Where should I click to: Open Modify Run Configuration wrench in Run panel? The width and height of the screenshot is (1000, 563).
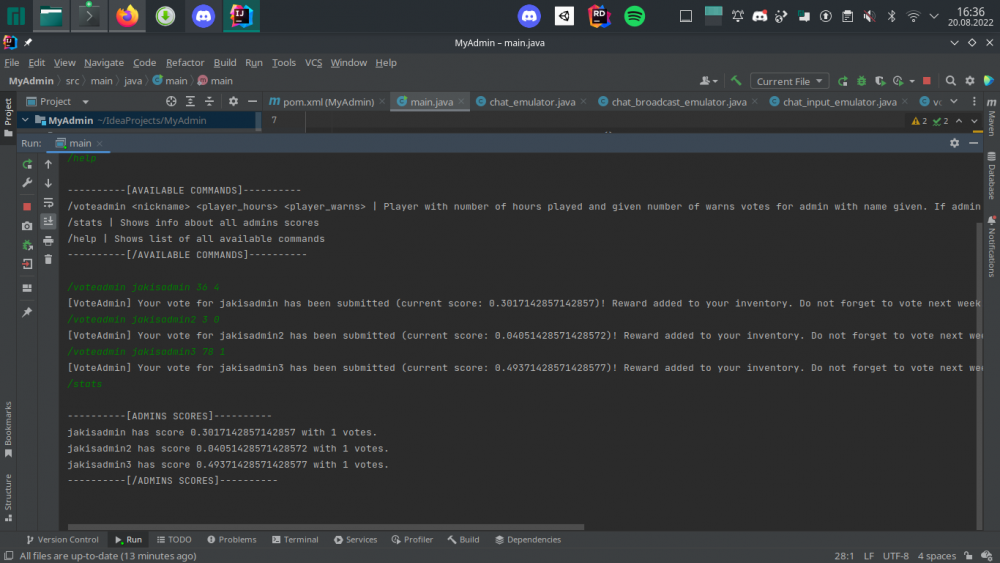(x=27, y=183)
